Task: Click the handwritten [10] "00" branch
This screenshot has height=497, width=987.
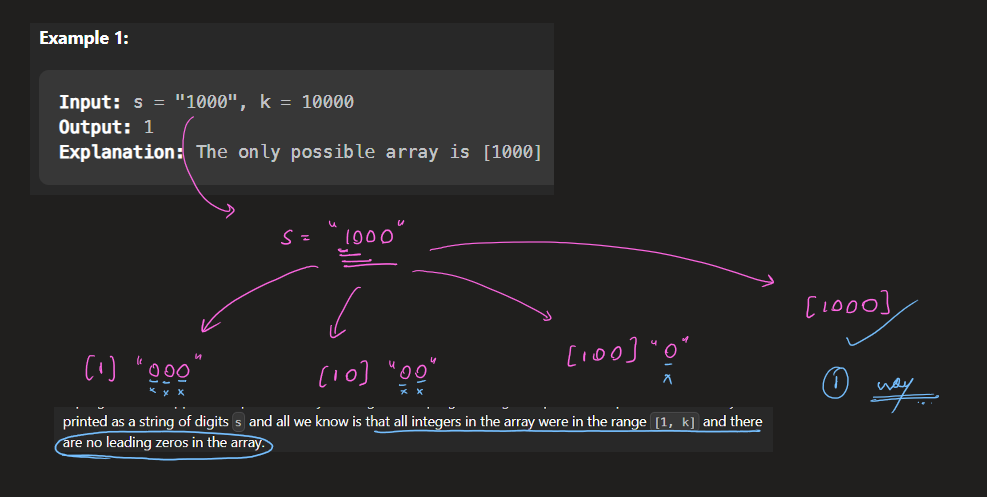Action: point(375,370)
